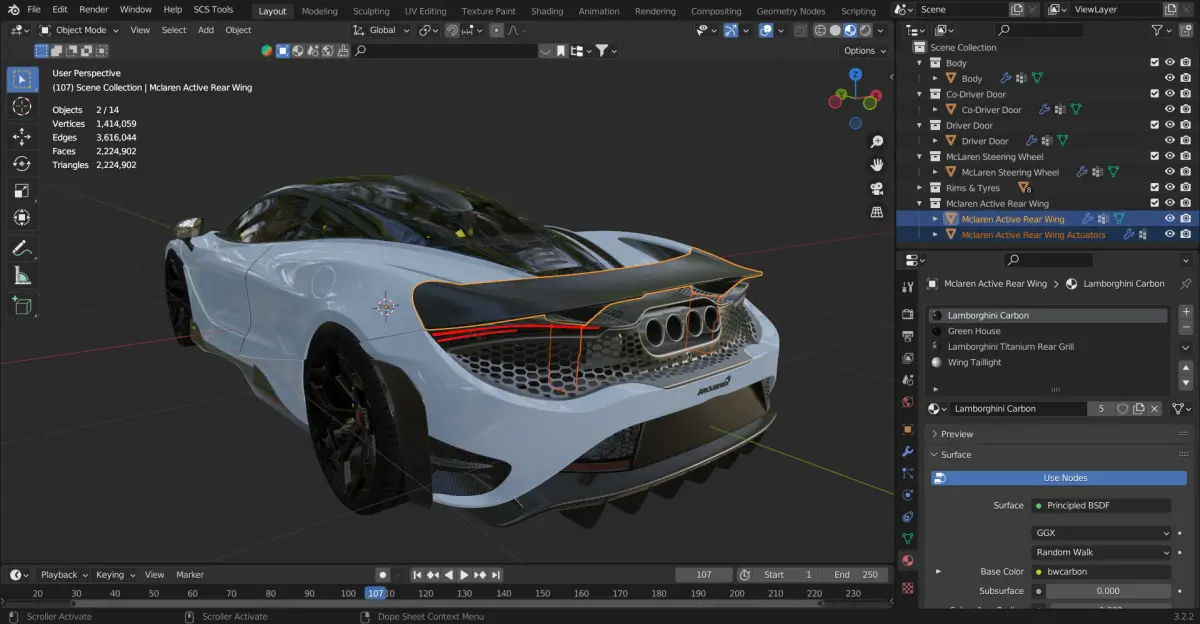The height and width of the screenshot is (624, 1200).
Task: Click the bwcarbon base color link
Action: [1101, 571]
